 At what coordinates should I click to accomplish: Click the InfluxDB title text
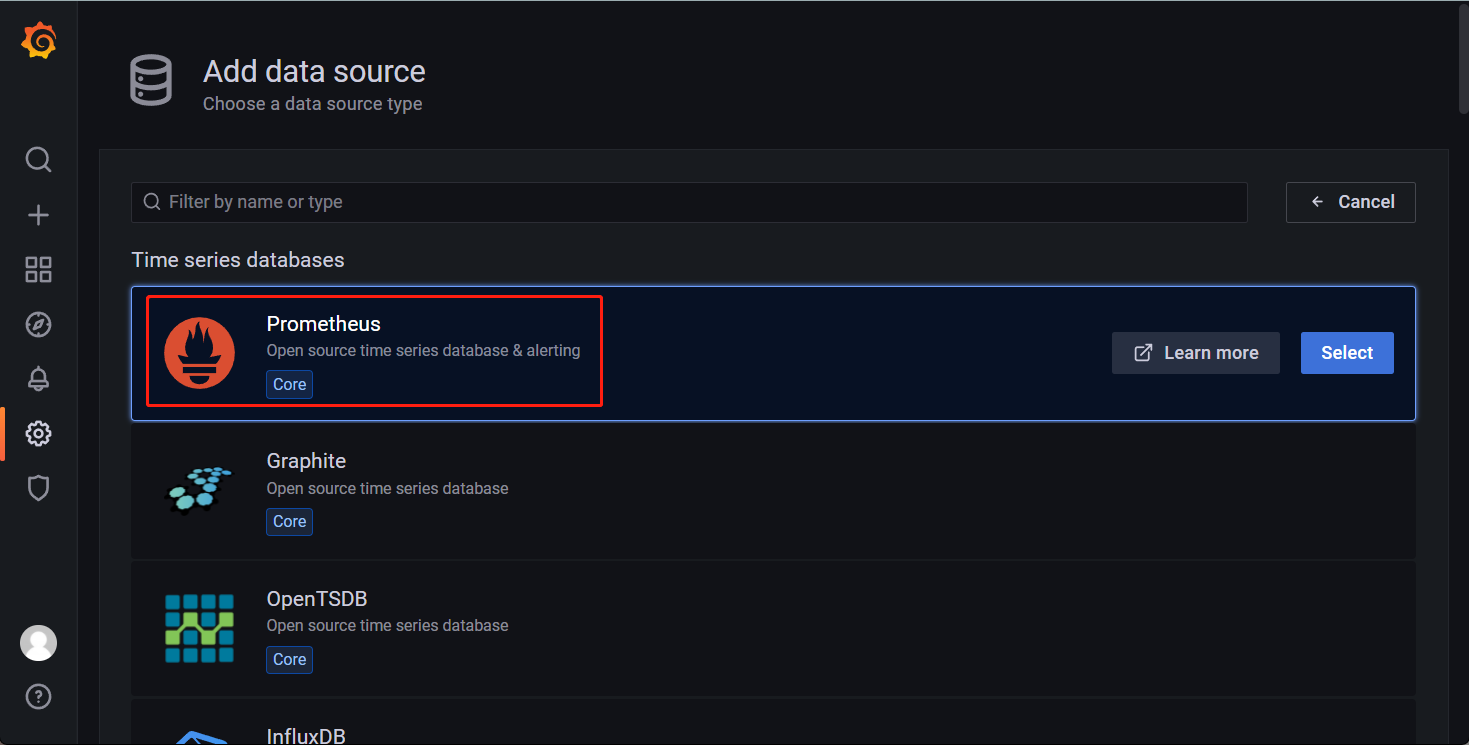point(306,736)
